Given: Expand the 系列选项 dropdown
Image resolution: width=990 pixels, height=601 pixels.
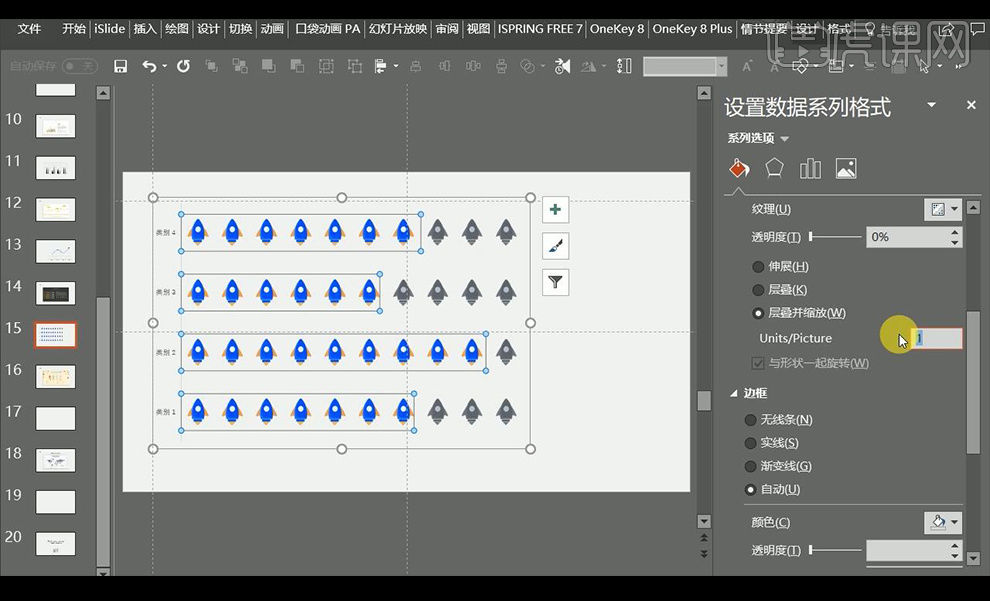Looking at the screenshot, I should [784, 139].
